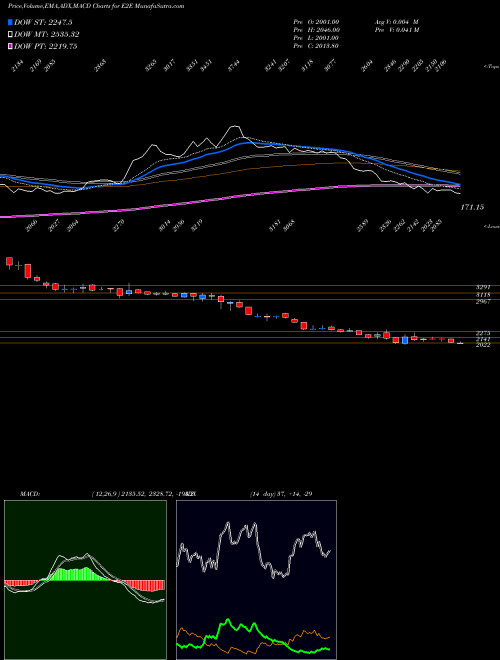Click the 'Pre L' low price value
This screenshot has width=500, height=660.
tap(316, 38)
